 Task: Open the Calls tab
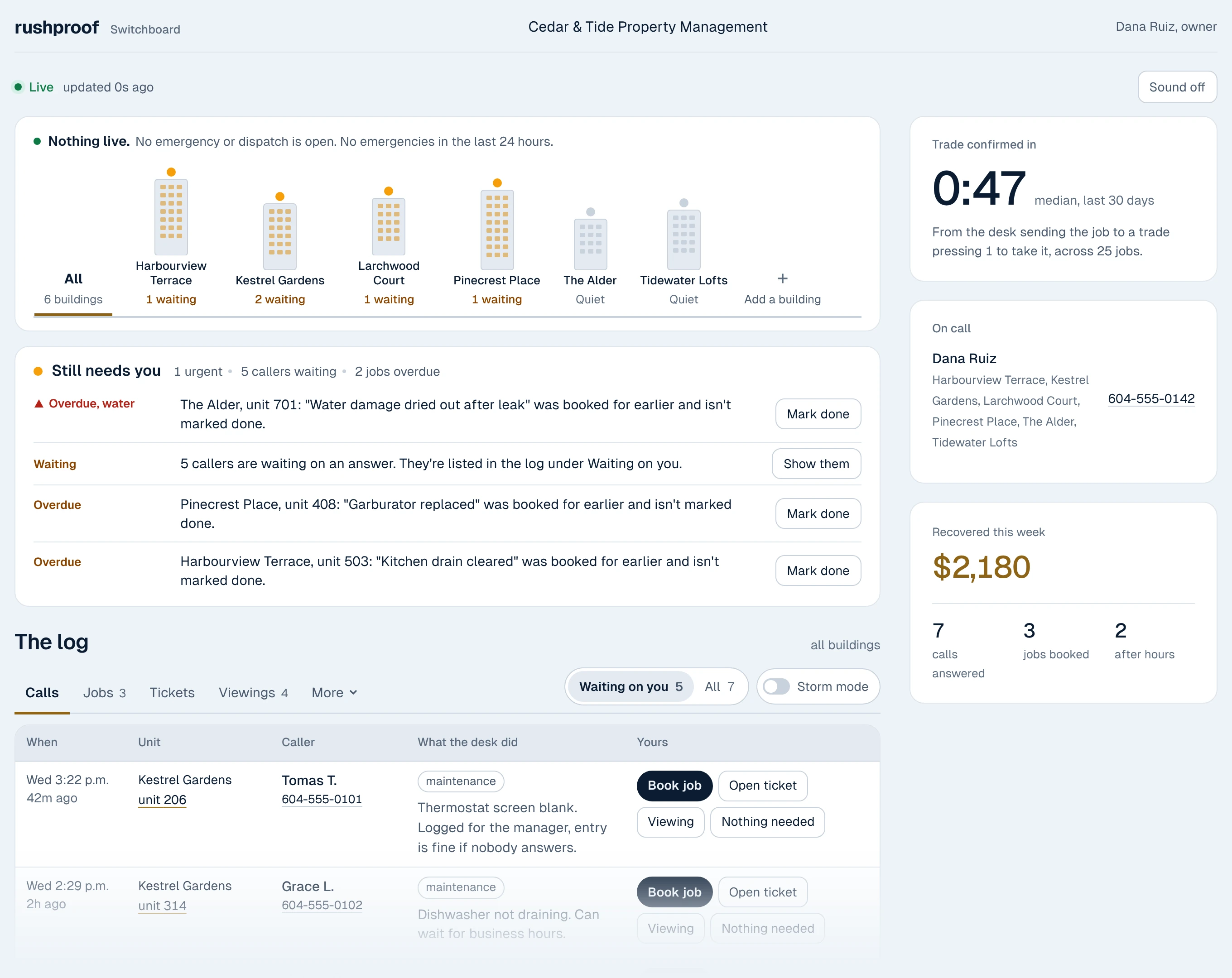point(42,692)
